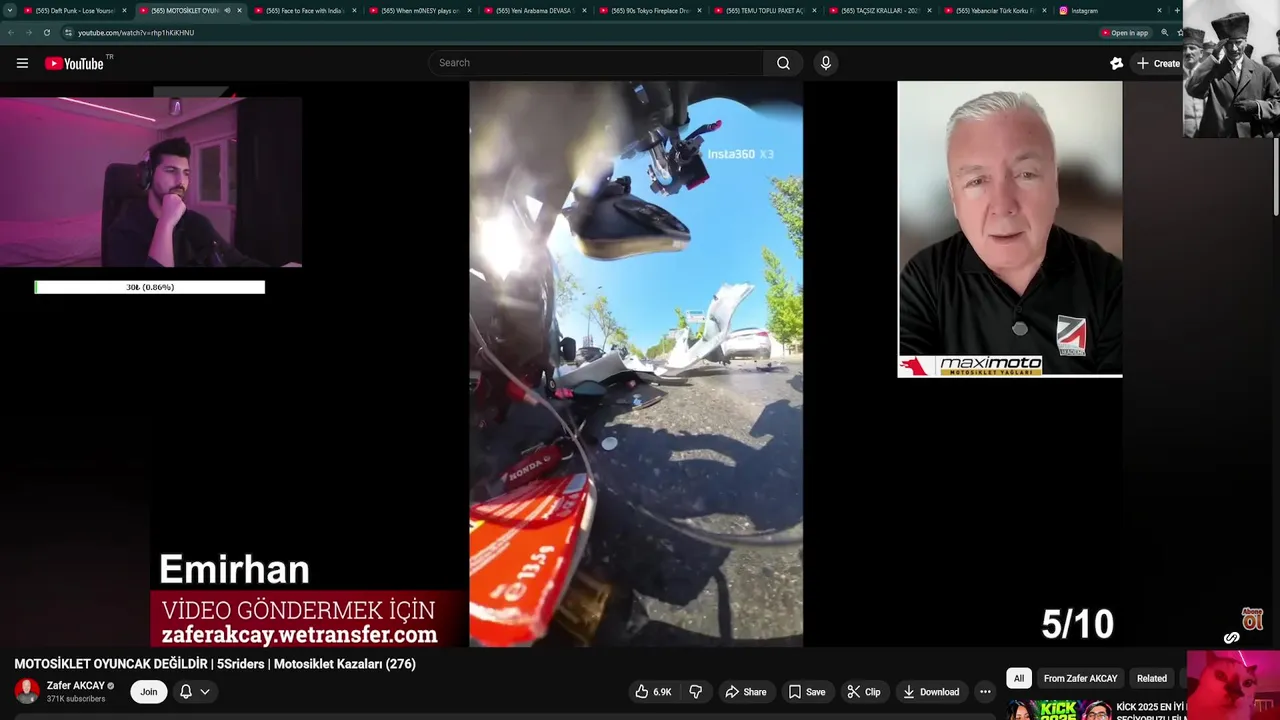
Task: Dislike the video
Action: [696, 692]
